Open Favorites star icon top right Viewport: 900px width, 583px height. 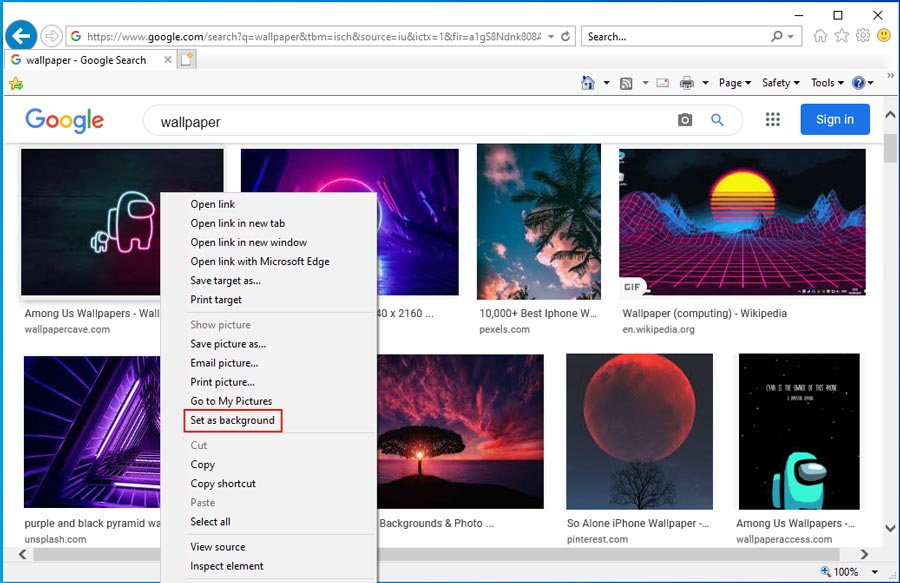841,36
